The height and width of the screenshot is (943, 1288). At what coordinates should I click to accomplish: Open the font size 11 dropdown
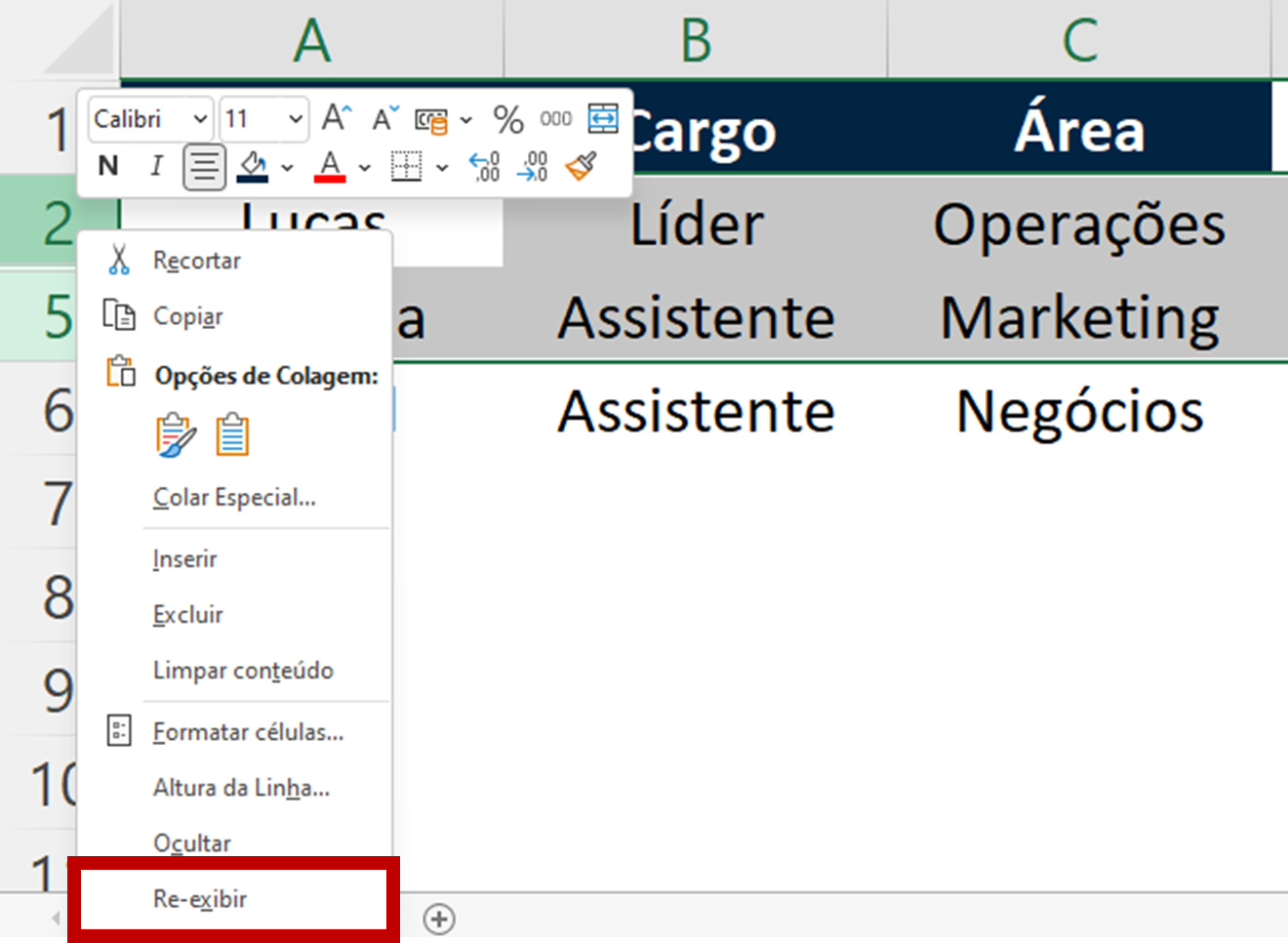click(296, 119)
